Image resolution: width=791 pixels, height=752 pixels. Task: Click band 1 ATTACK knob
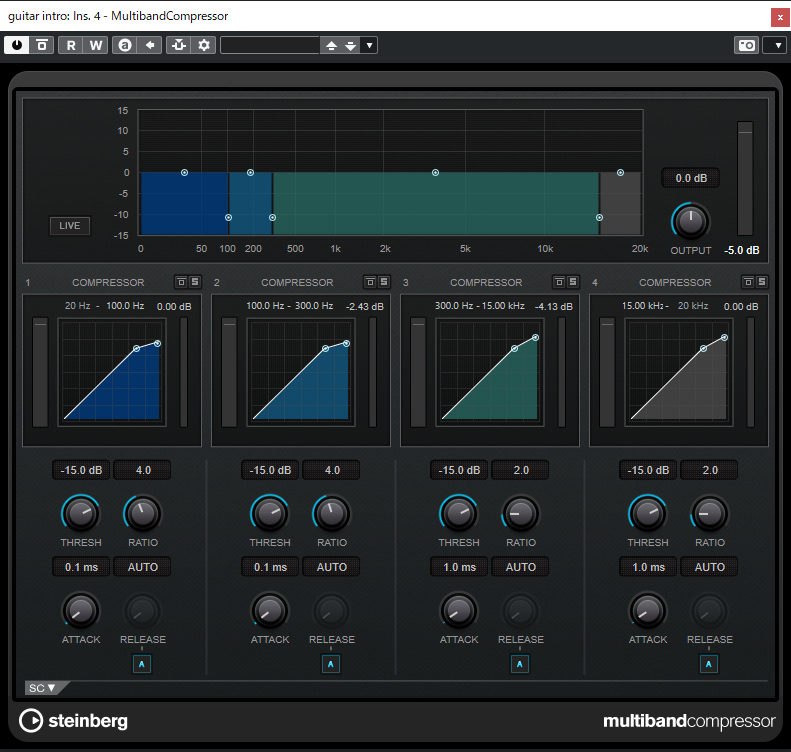(81, 611)
